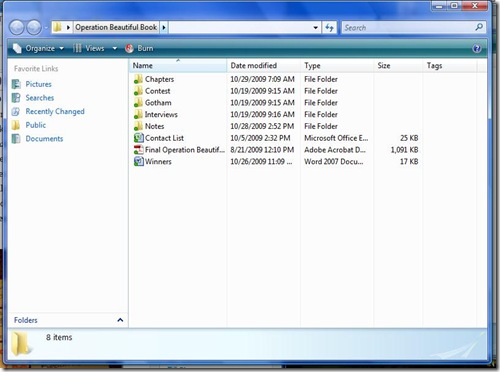Click the search magnifier icon
The image size is (500, 372).
point(479,27)
